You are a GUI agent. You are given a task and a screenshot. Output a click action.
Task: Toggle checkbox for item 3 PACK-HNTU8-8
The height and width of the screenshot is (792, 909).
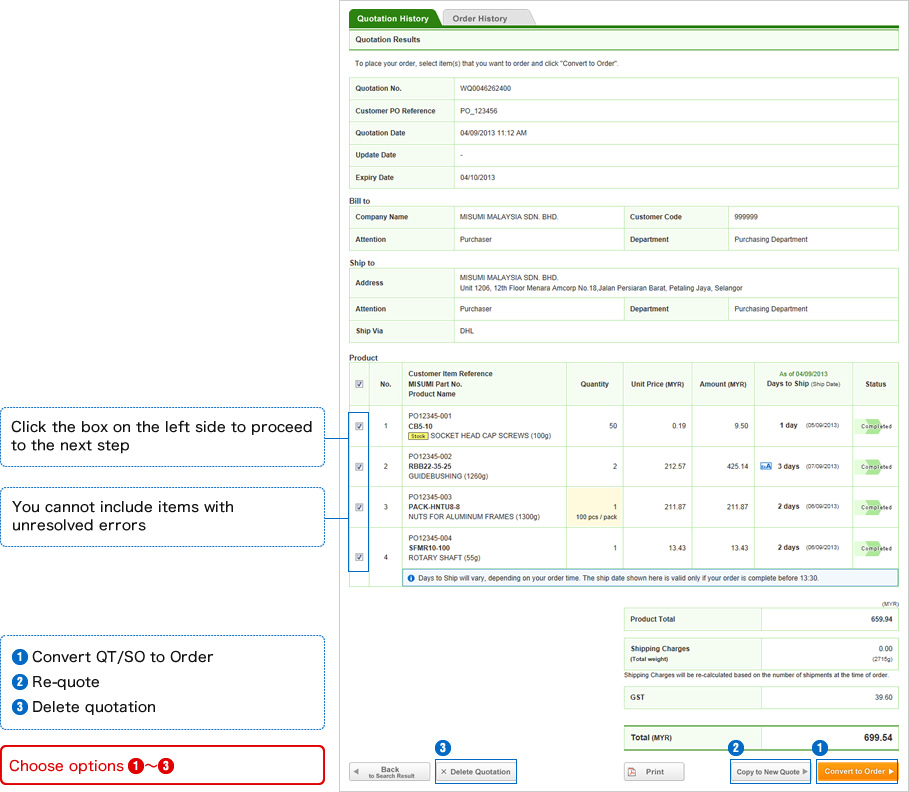point(359,507)
